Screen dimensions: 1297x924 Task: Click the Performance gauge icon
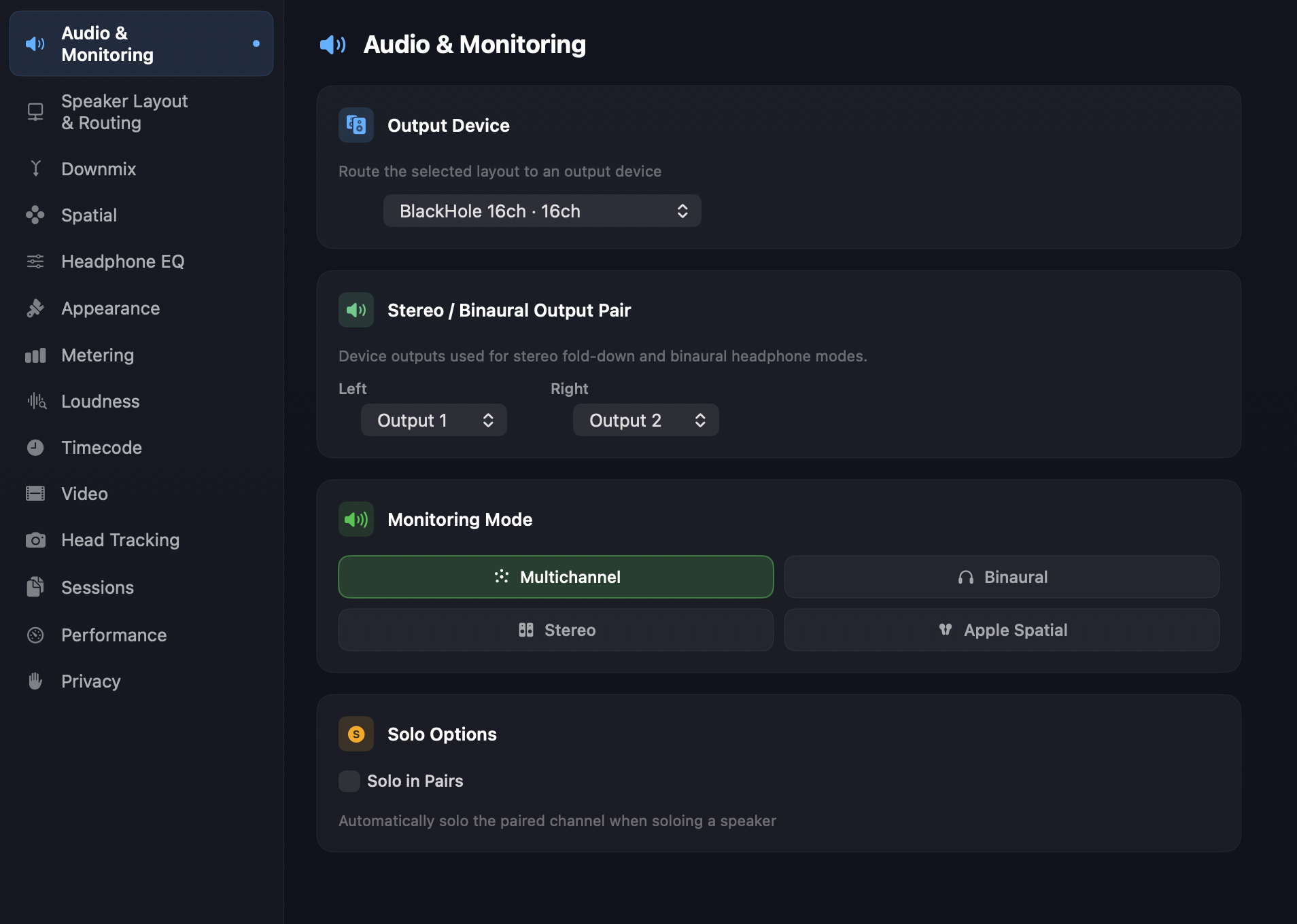[35, 635]
